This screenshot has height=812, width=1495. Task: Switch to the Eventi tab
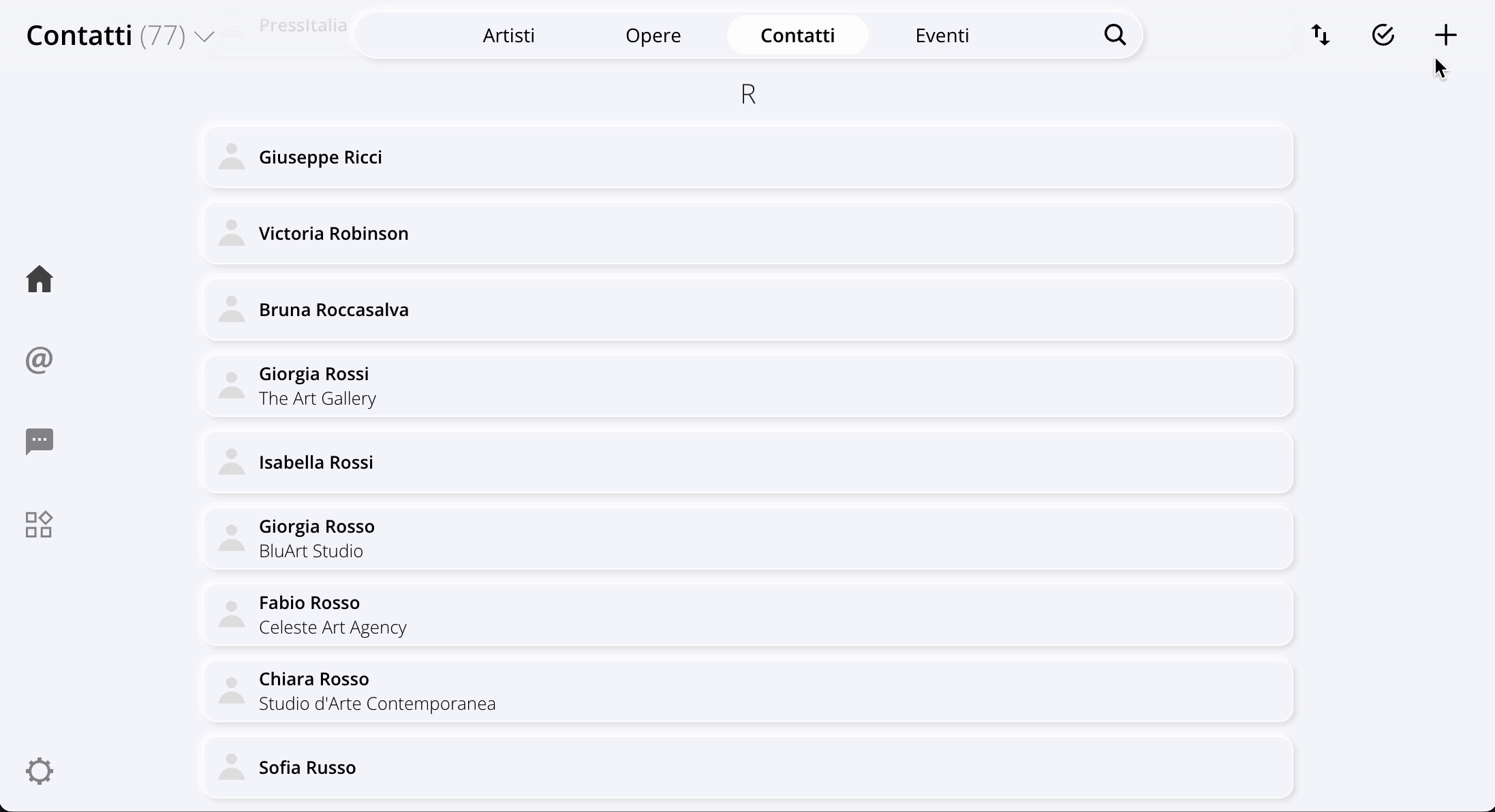coord(942,35)
